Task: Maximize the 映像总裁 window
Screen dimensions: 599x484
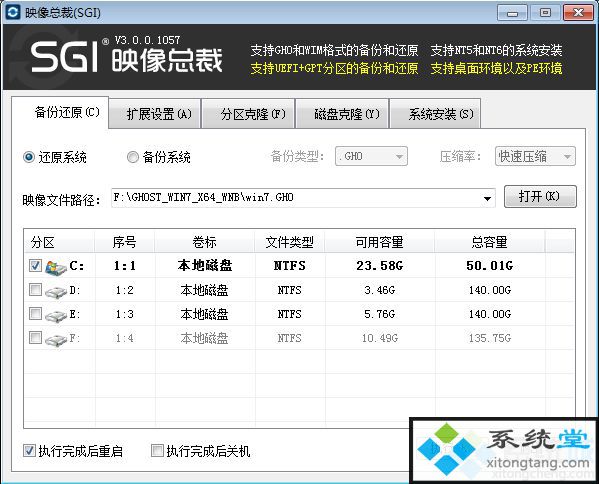Action: point(545,13)
